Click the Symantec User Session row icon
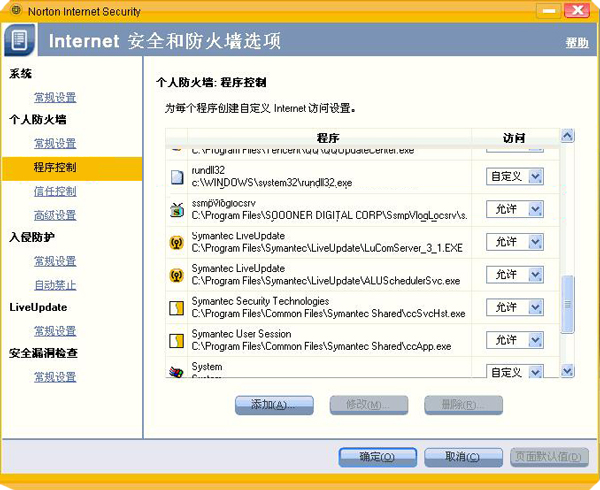The width and height of the screenshot is (600, 490). pyautogui.click(x=177, y=340)
